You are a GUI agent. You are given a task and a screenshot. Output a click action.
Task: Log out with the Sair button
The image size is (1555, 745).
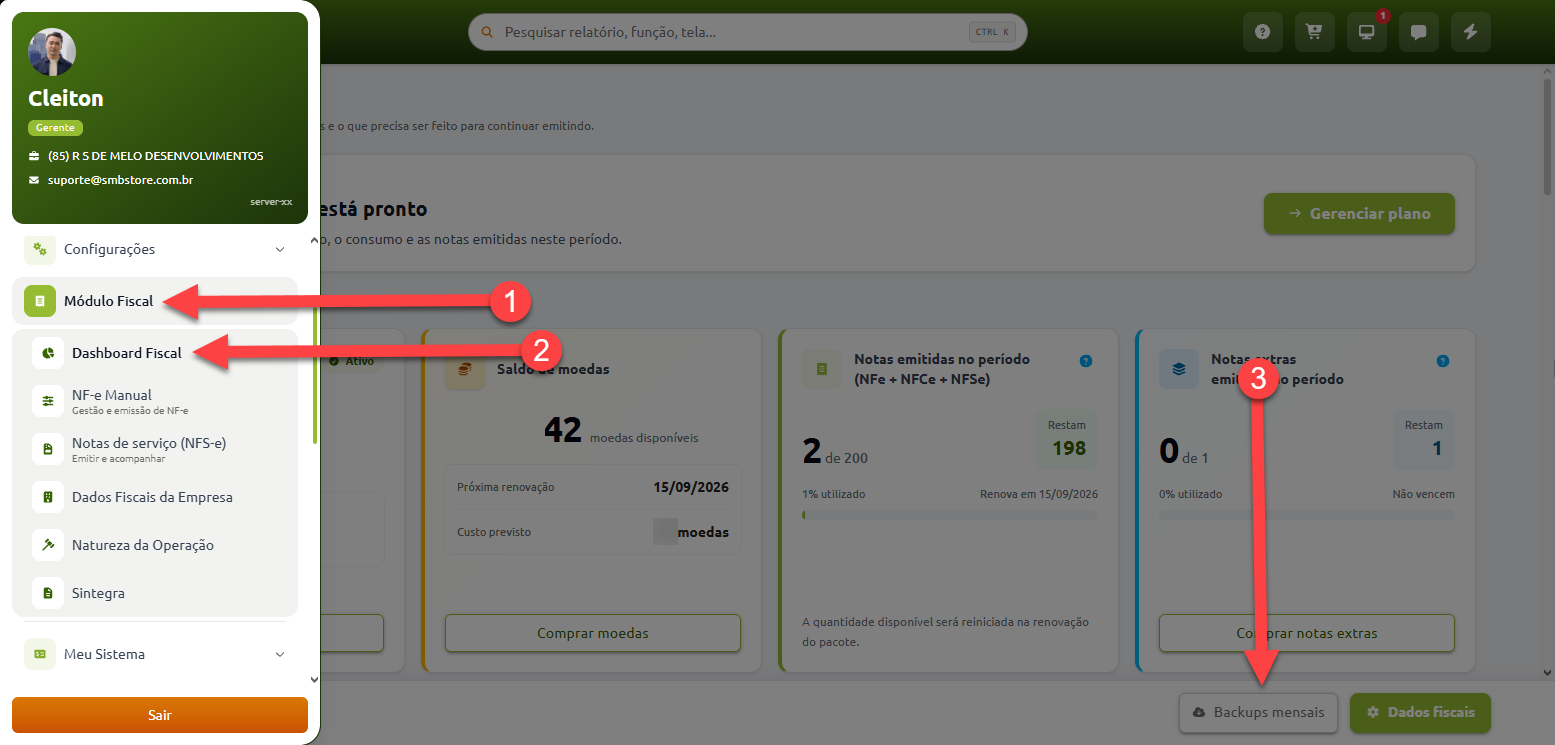click(160, 715)
